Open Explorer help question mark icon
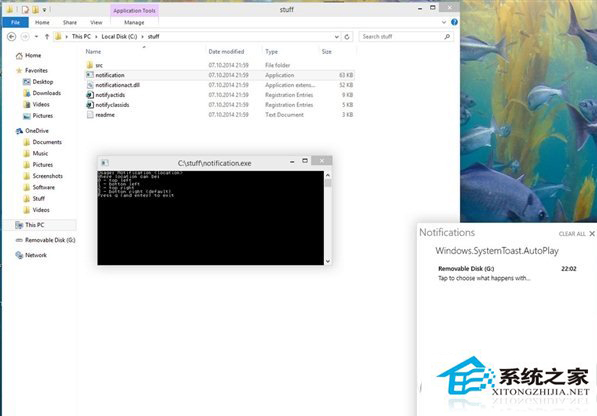Viewport: 597px width, 416px height. (454, 22)
